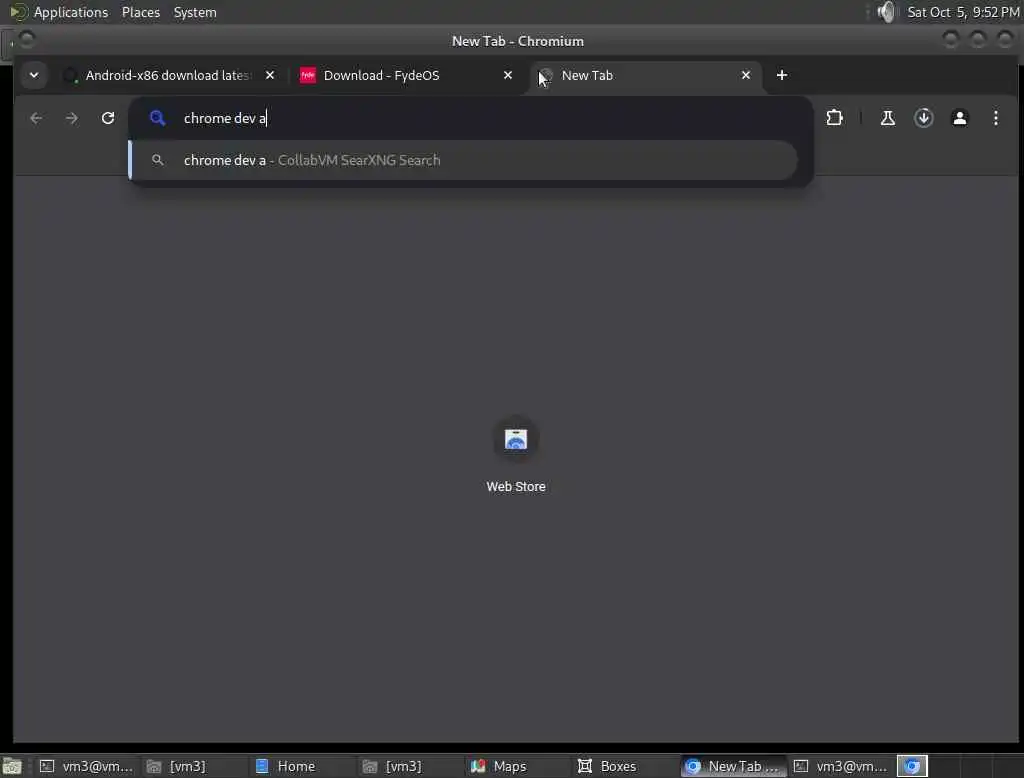Open the tab search dropdown arrow

34,75
